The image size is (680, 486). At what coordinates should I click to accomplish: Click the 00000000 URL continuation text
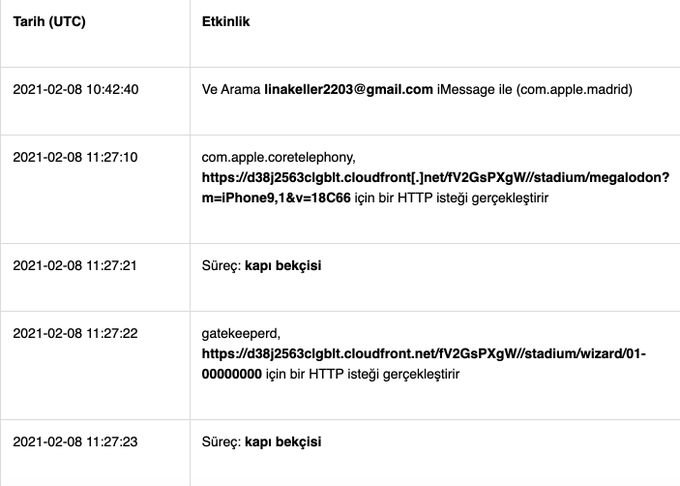tap(232, 374)
